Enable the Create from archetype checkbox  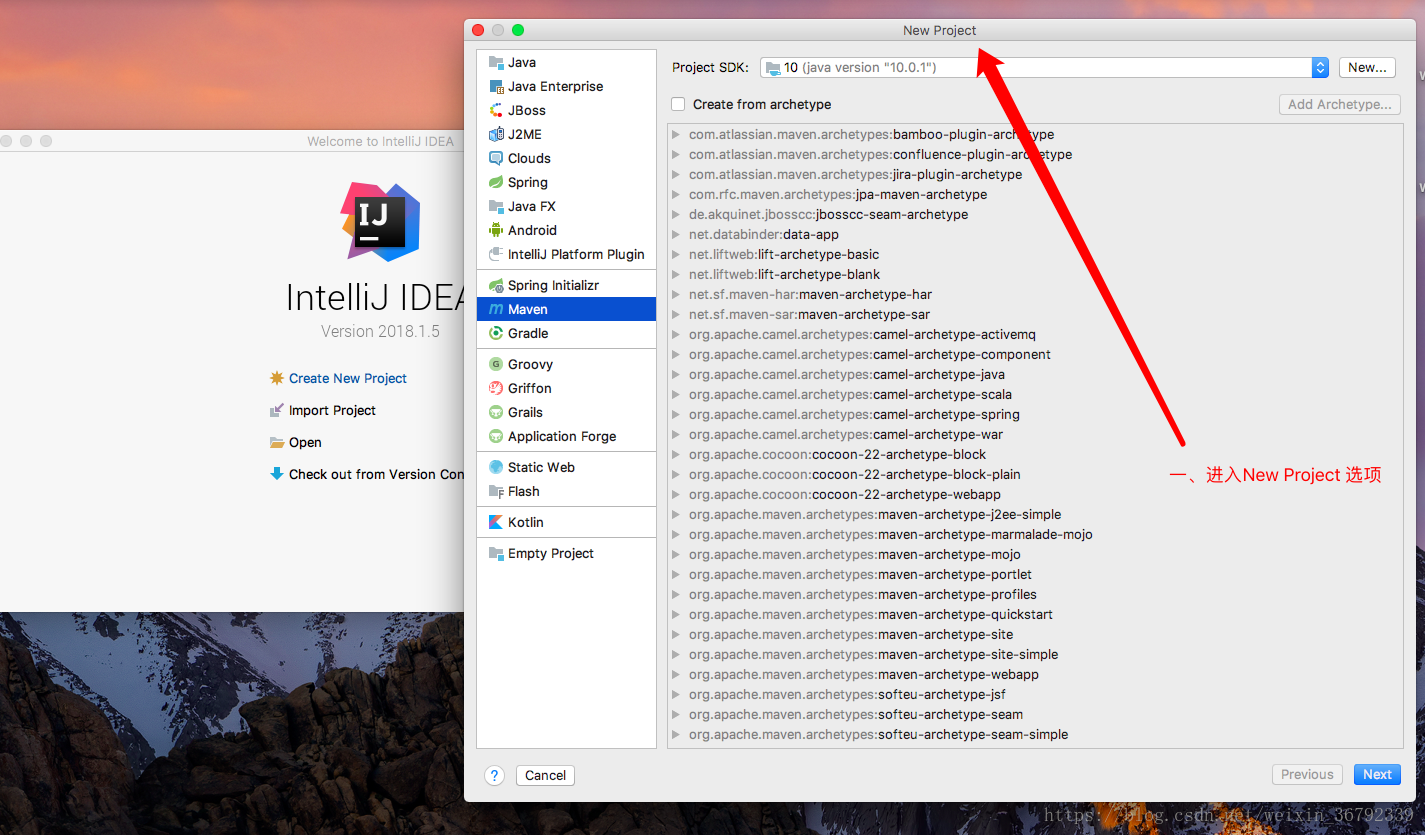coord(679,104)
